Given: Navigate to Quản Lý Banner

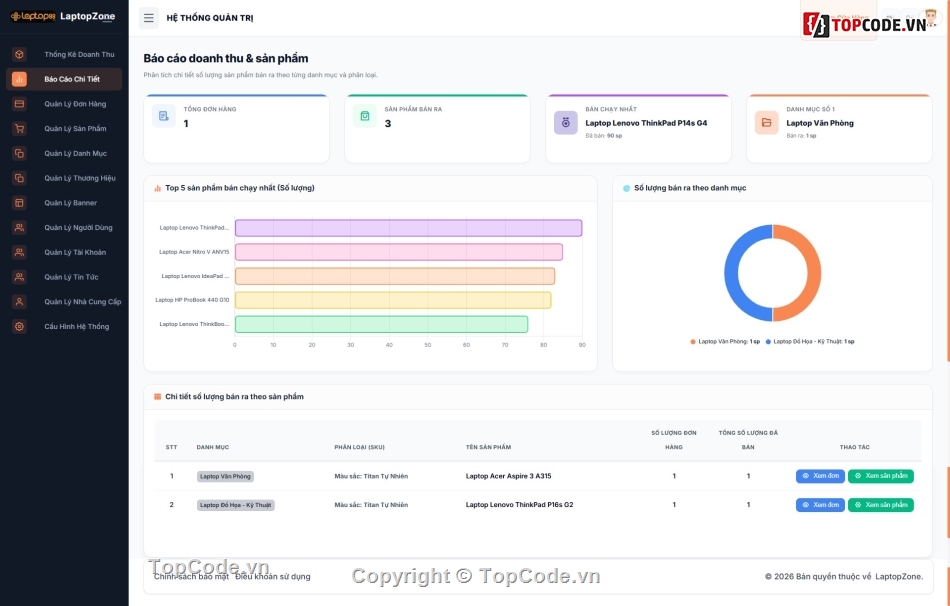Looking at the screenshot, I should (64, 203).
